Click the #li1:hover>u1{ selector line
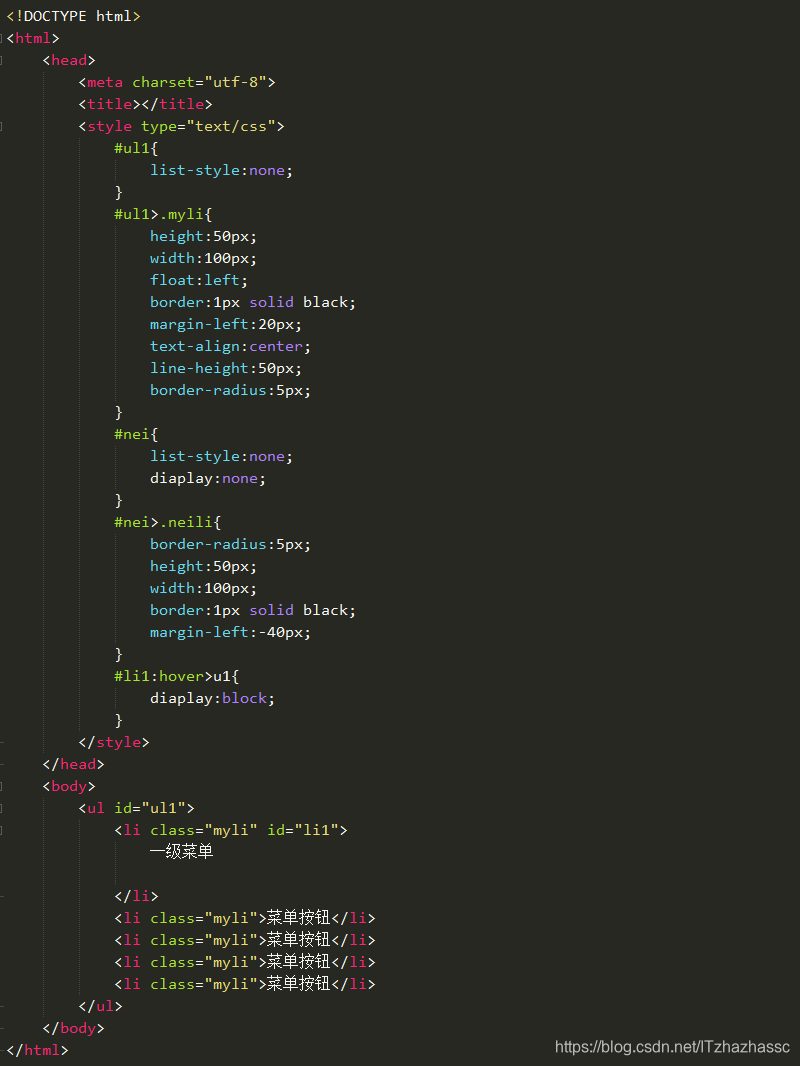This screenshot has height=1066, width=800. 177,676
